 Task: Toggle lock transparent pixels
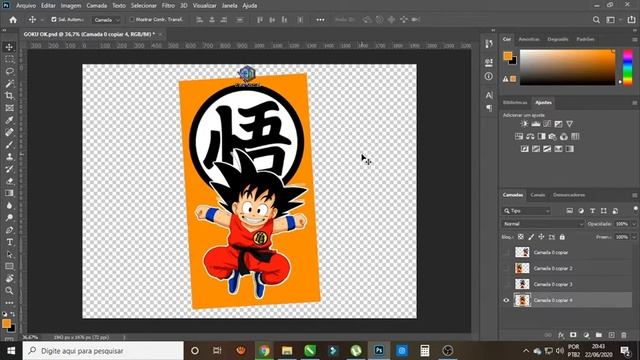[521, 237]
